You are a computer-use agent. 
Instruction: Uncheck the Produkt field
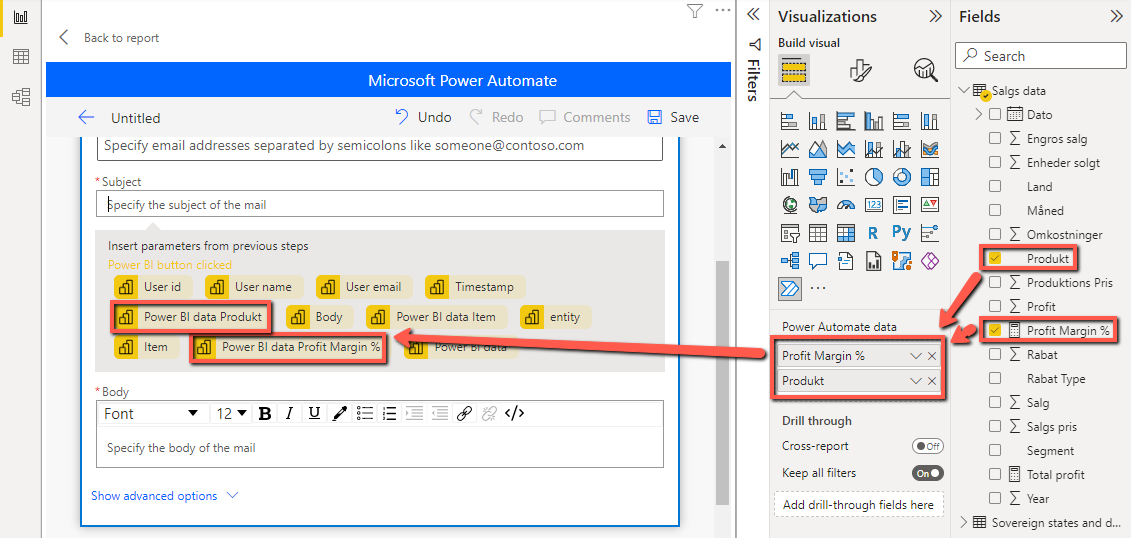point(995,258)
